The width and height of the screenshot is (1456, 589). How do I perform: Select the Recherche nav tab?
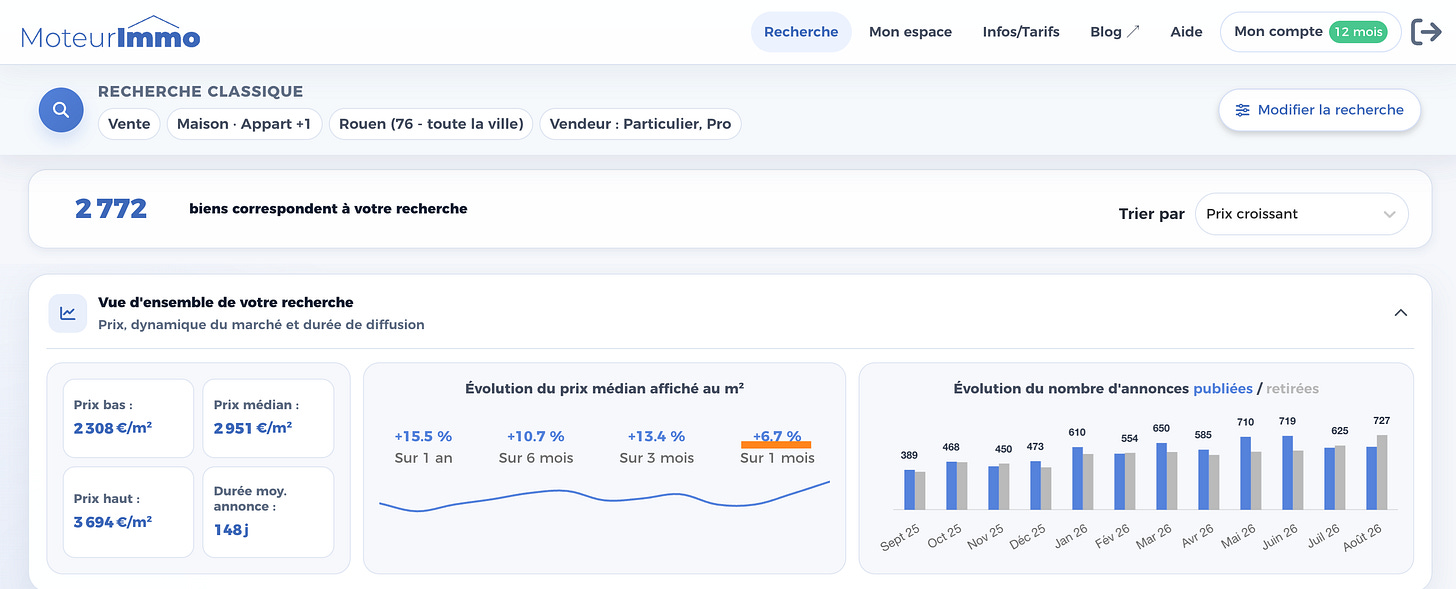click(801, 32)
